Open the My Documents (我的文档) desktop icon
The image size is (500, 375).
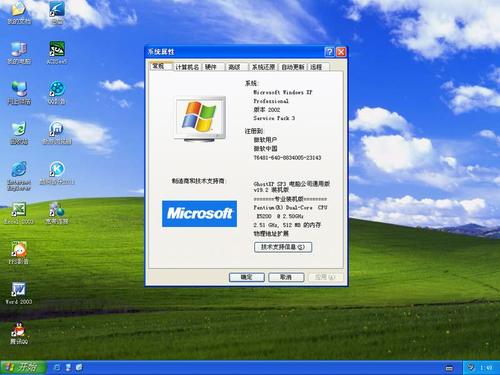tap(19, 12)
